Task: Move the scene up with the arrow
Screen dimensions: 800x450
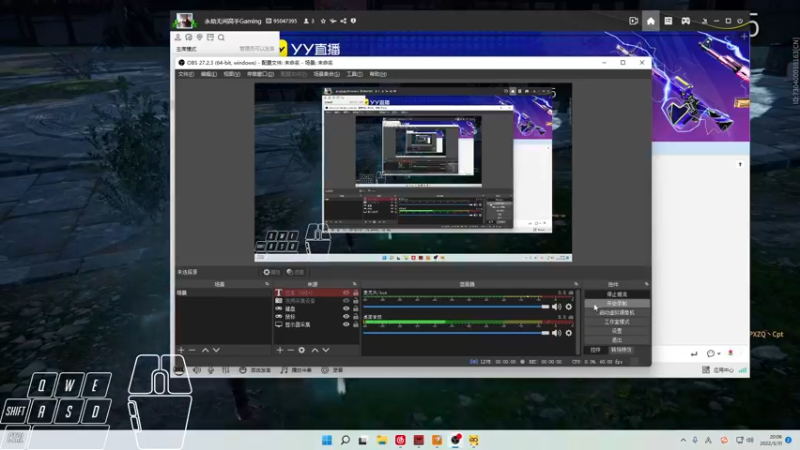Action: (x=205, y=350)
